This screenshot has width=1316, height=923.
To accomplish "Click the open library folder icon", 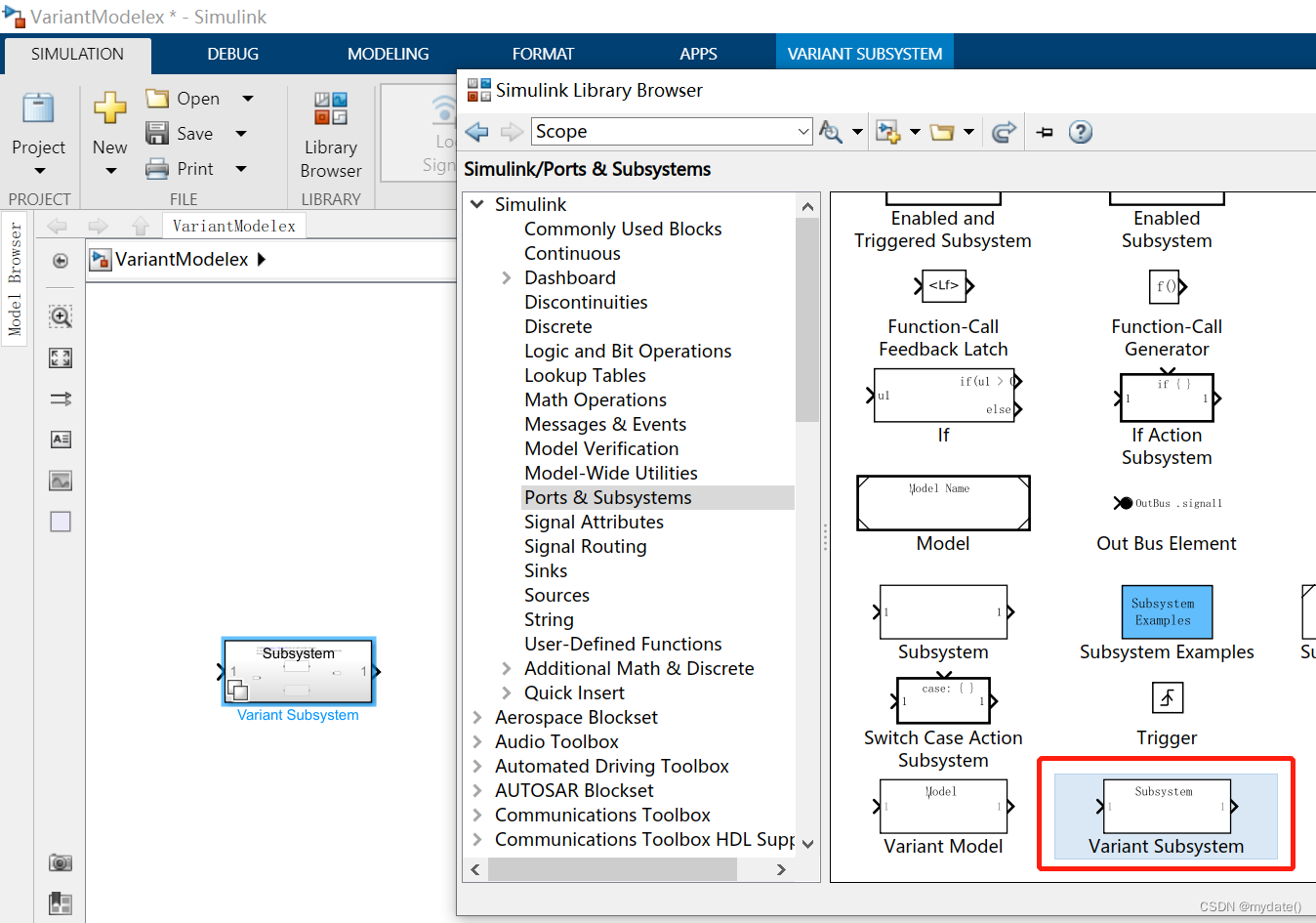I will tap(942, 132).
